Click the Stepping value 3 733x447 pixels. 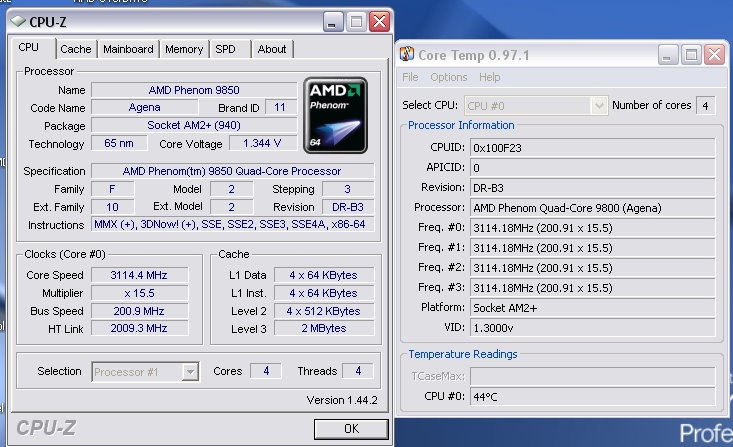(x=348, y=189)
